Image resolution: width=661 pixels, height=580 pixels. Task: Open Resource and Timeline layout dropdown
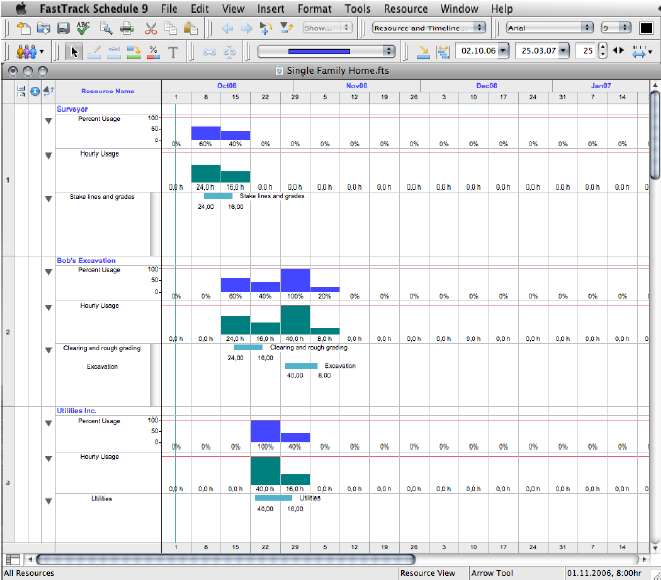(429, 28)
